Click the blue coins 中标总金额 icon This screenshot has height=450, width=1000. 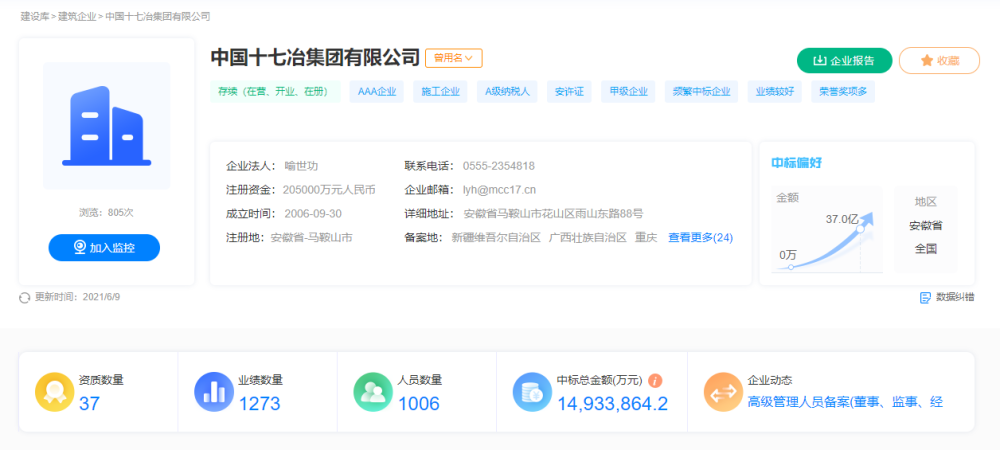(x=533, y=391)
